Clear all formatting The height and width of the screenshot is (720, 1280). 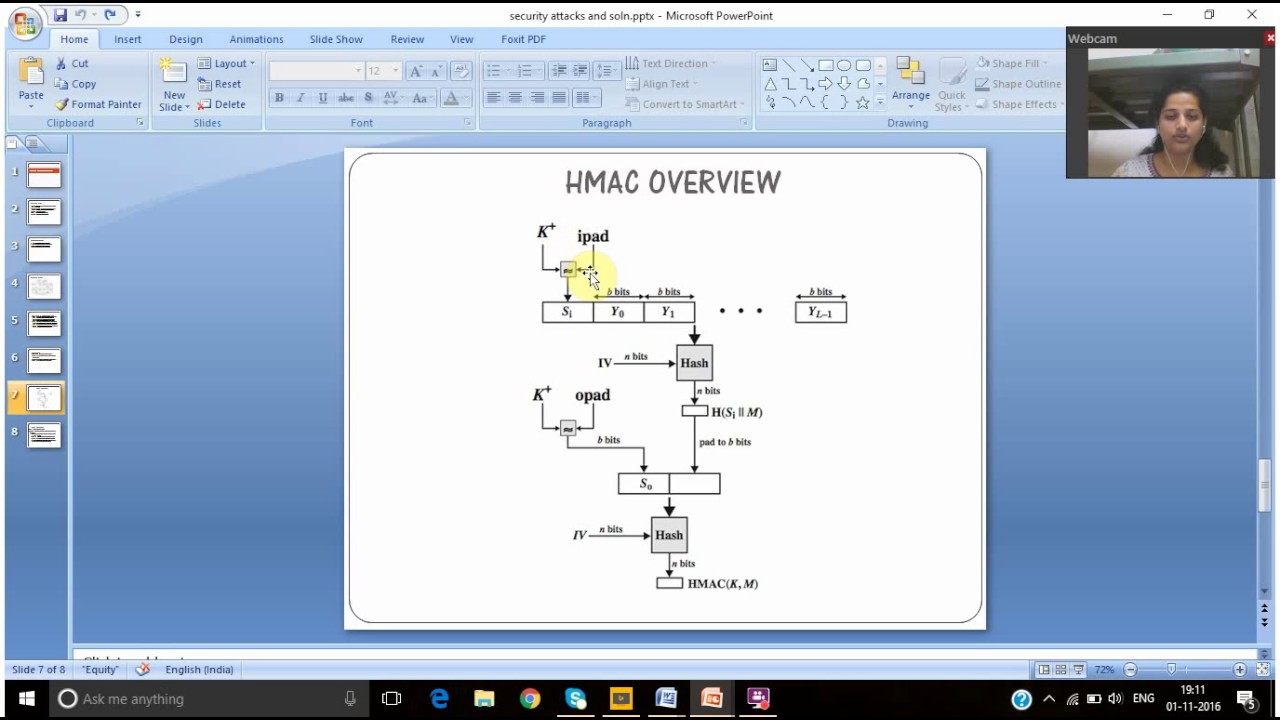click(x=461, y=71)
